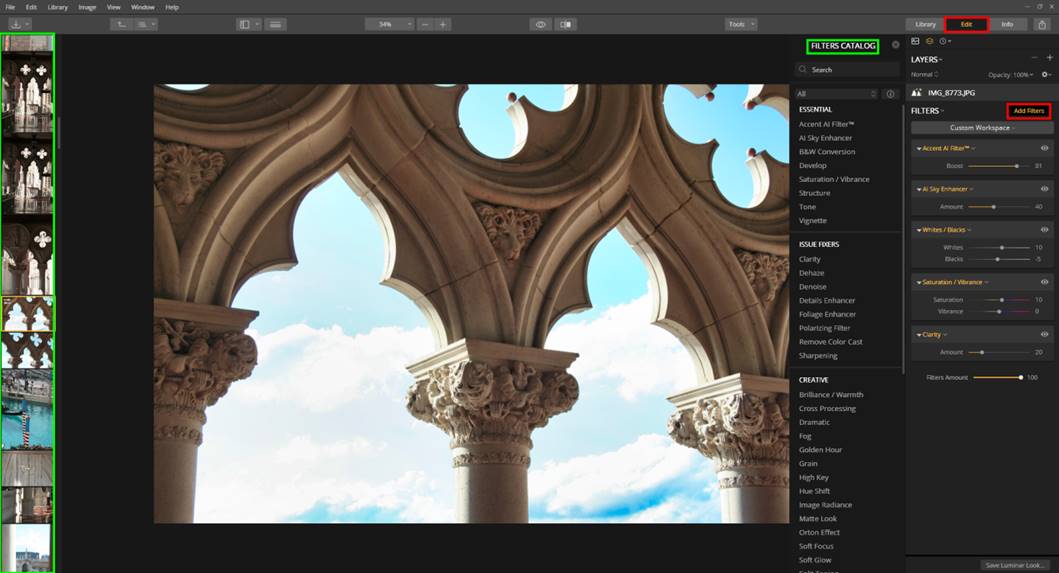Toggle visibility of Whites / Blacks filter
Viewport: 1059px width, 573px height.
click(1044, 230)
